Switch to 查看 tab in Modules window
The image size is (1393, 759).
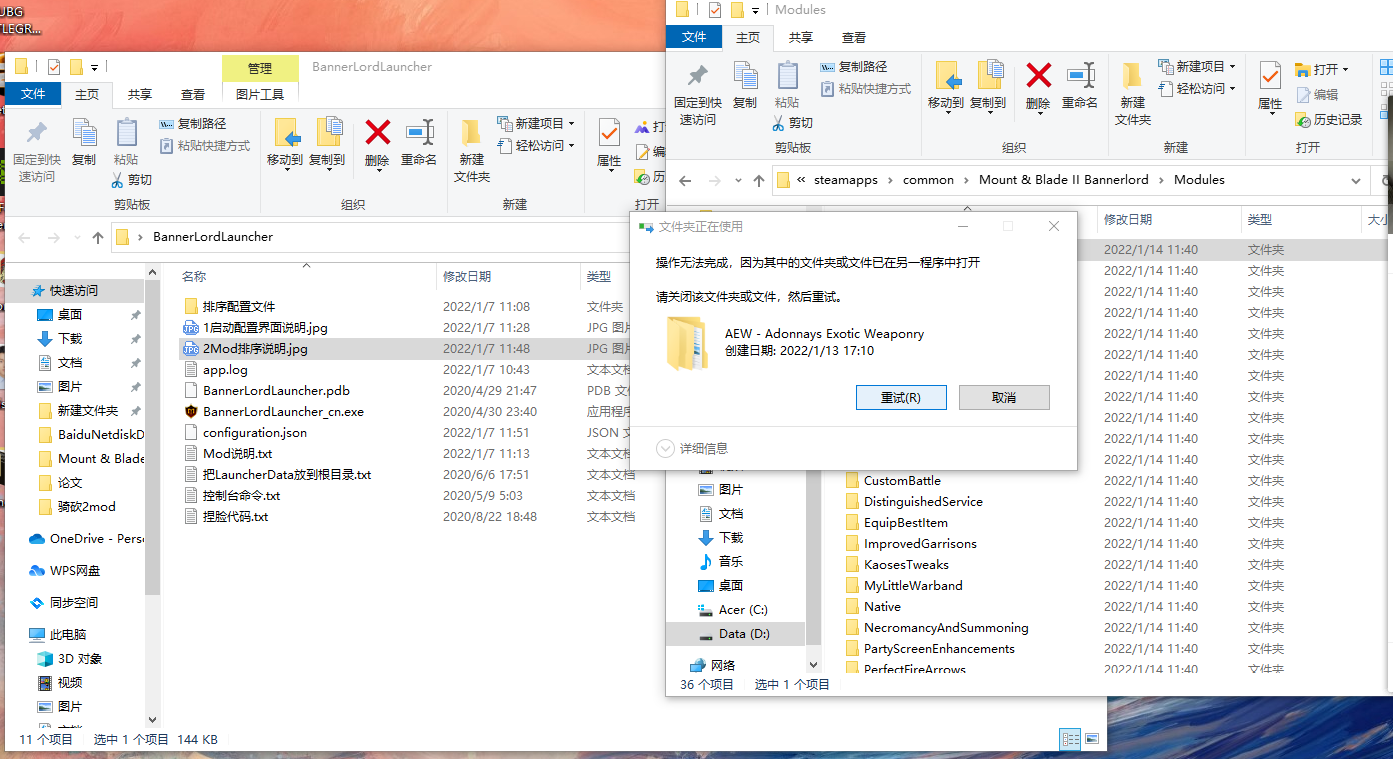pos(854,37)
